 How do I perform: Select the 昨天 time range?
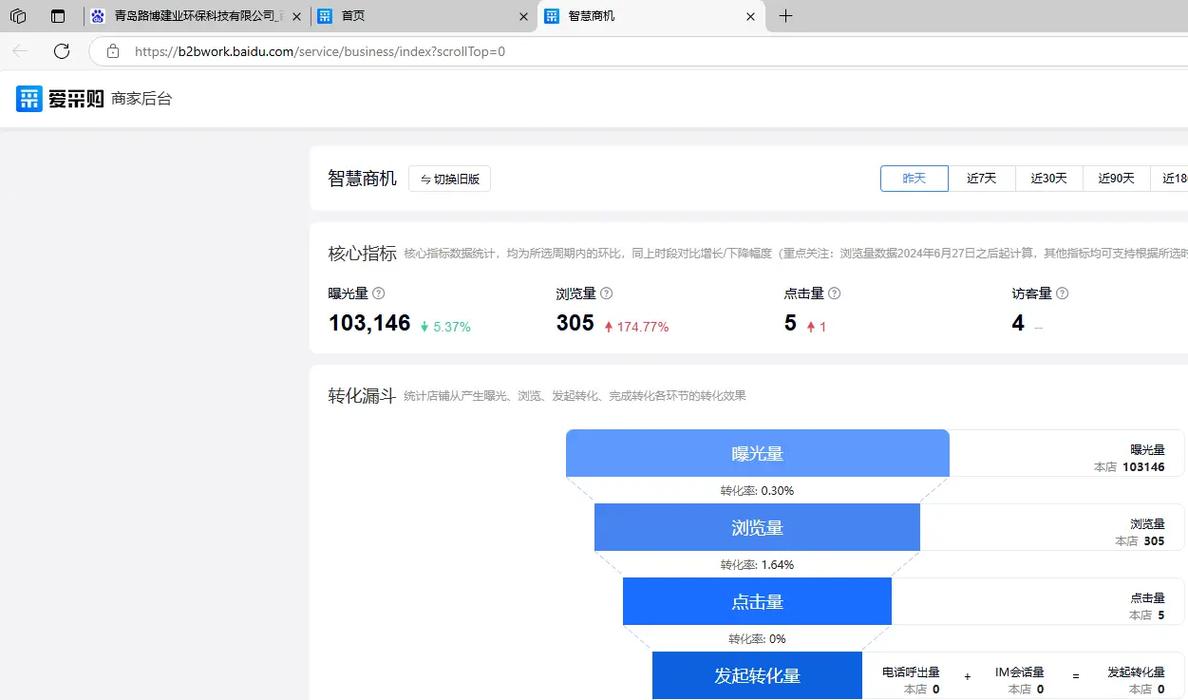click(914, 178)
